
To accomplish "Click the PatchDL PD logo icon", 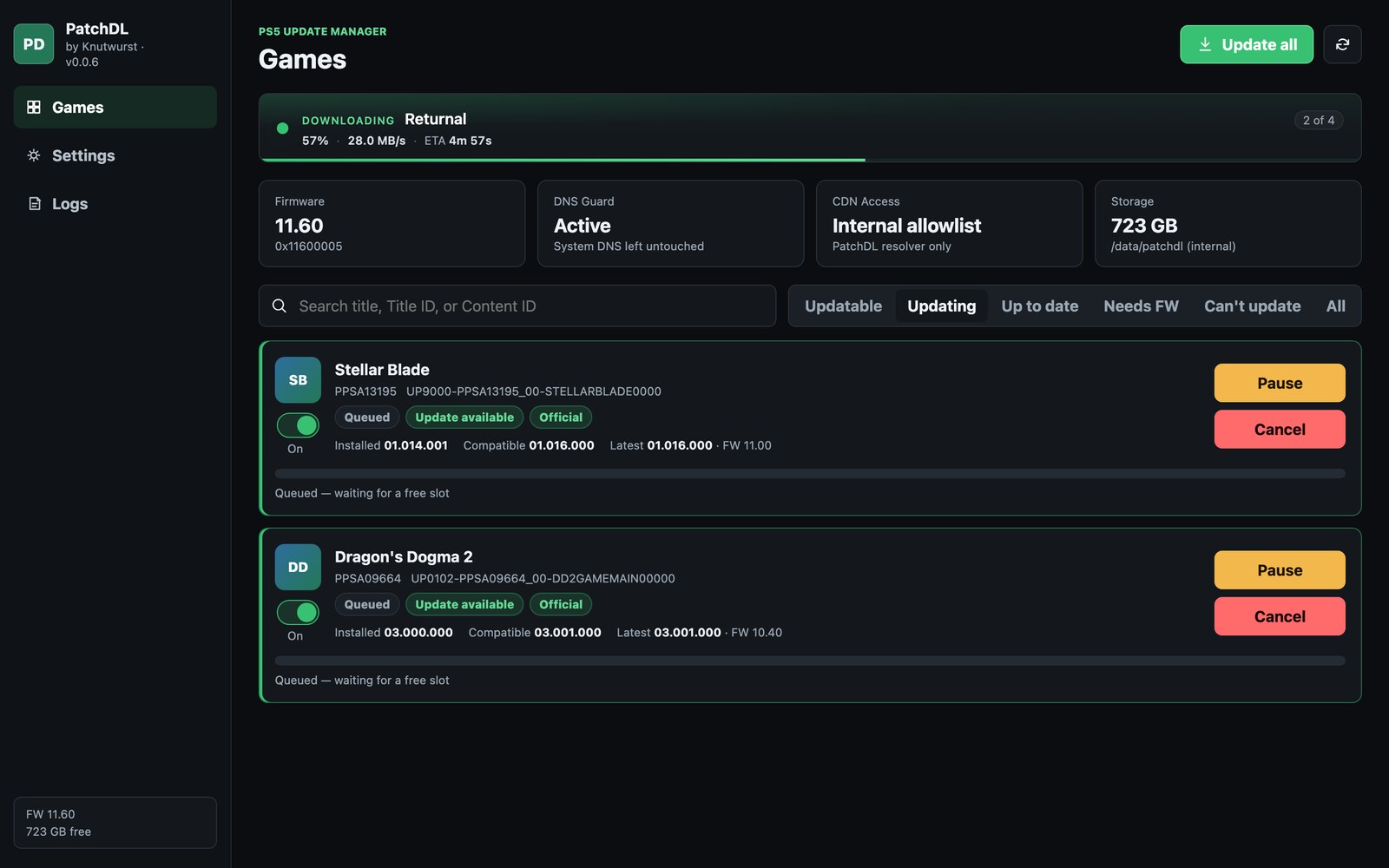I will [x=34, y=44].
